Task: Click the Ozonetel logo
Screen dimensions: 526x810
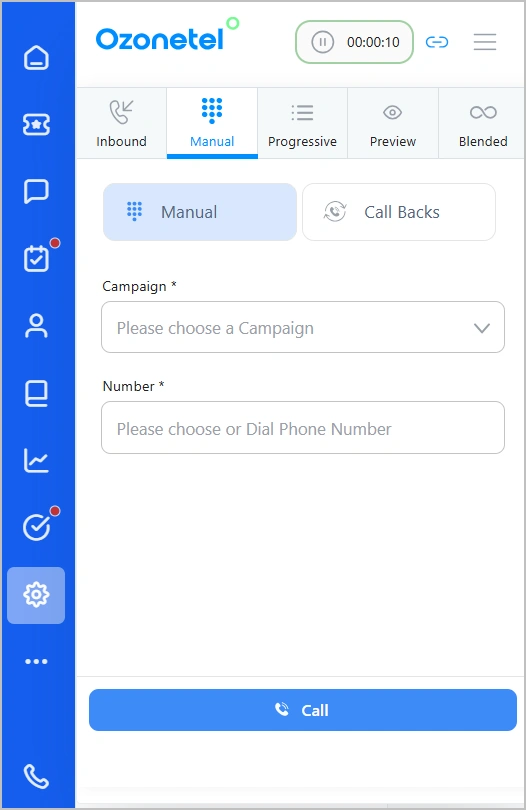Action: tap(167, 36)
